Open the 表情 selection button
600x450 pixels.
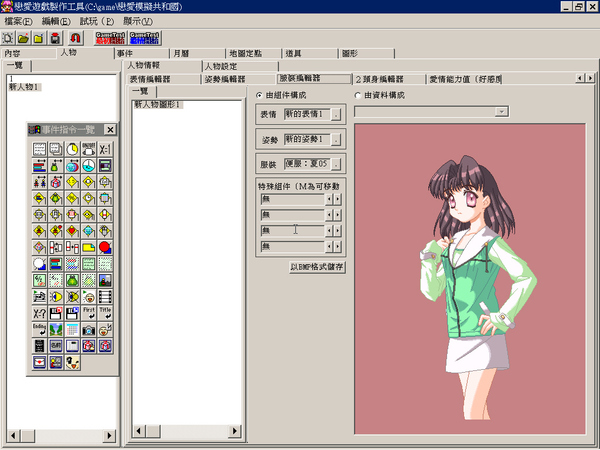336,114
